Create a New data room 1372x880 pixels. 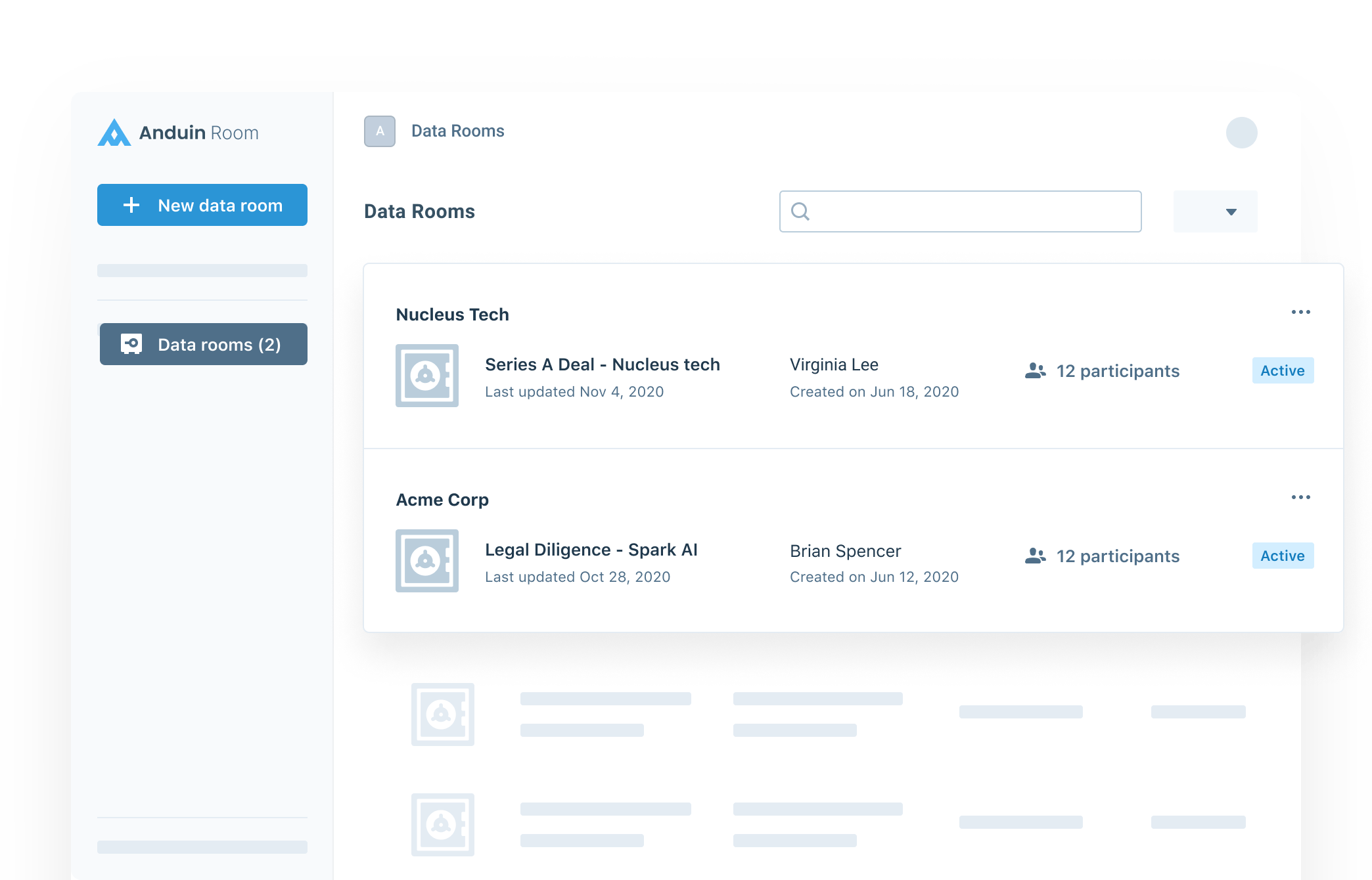point(202,205)
